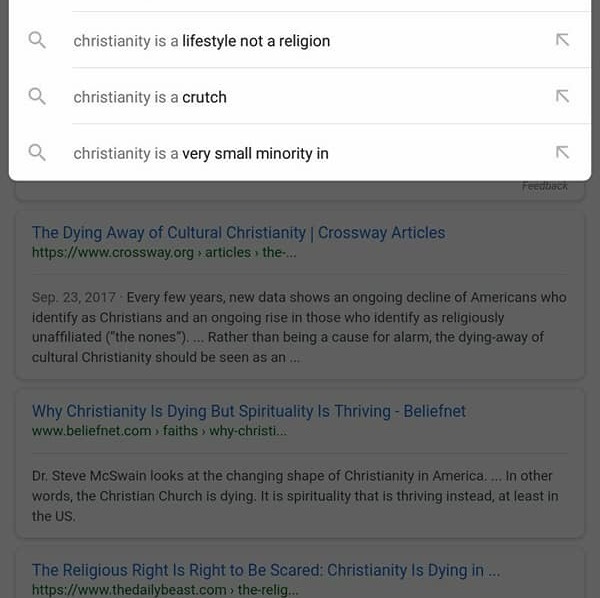Click search icon beside 'very small minority in'
This screenshot has height=598, width=600.
tap(37, 153)
